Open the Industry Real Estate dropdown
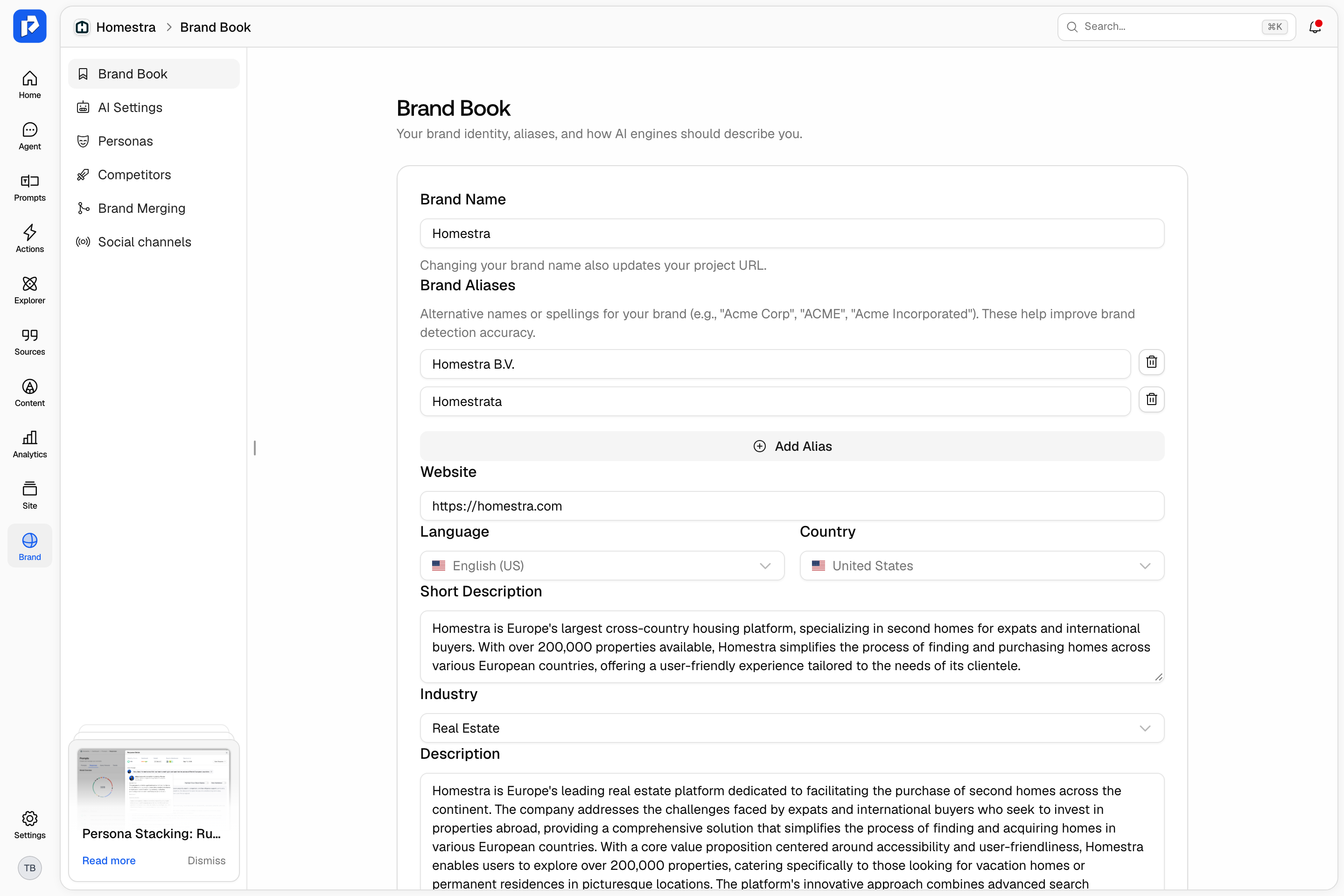 point(792,728)
